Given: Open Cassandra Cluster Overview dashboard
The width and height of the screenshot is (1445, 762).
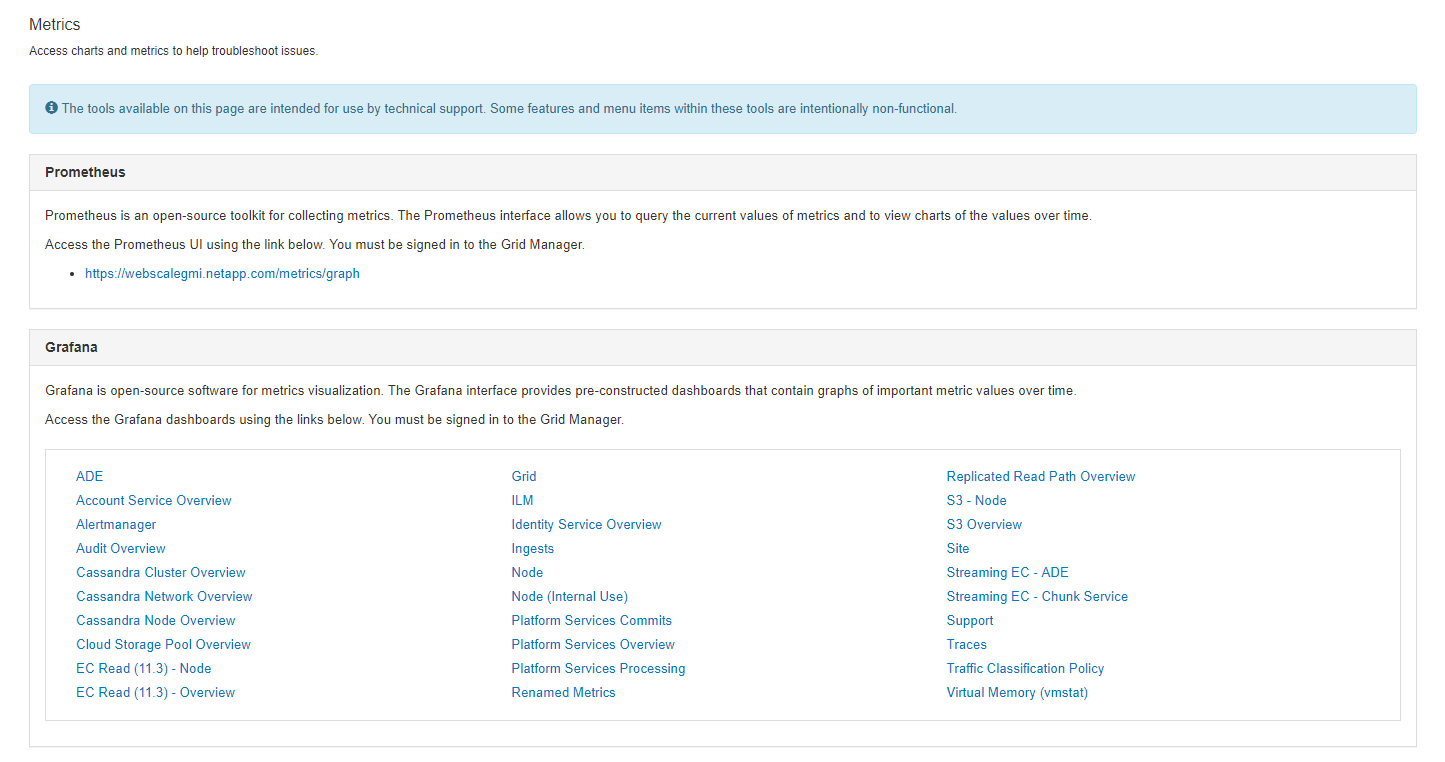Looking at the screenshot, I should 161,572.
